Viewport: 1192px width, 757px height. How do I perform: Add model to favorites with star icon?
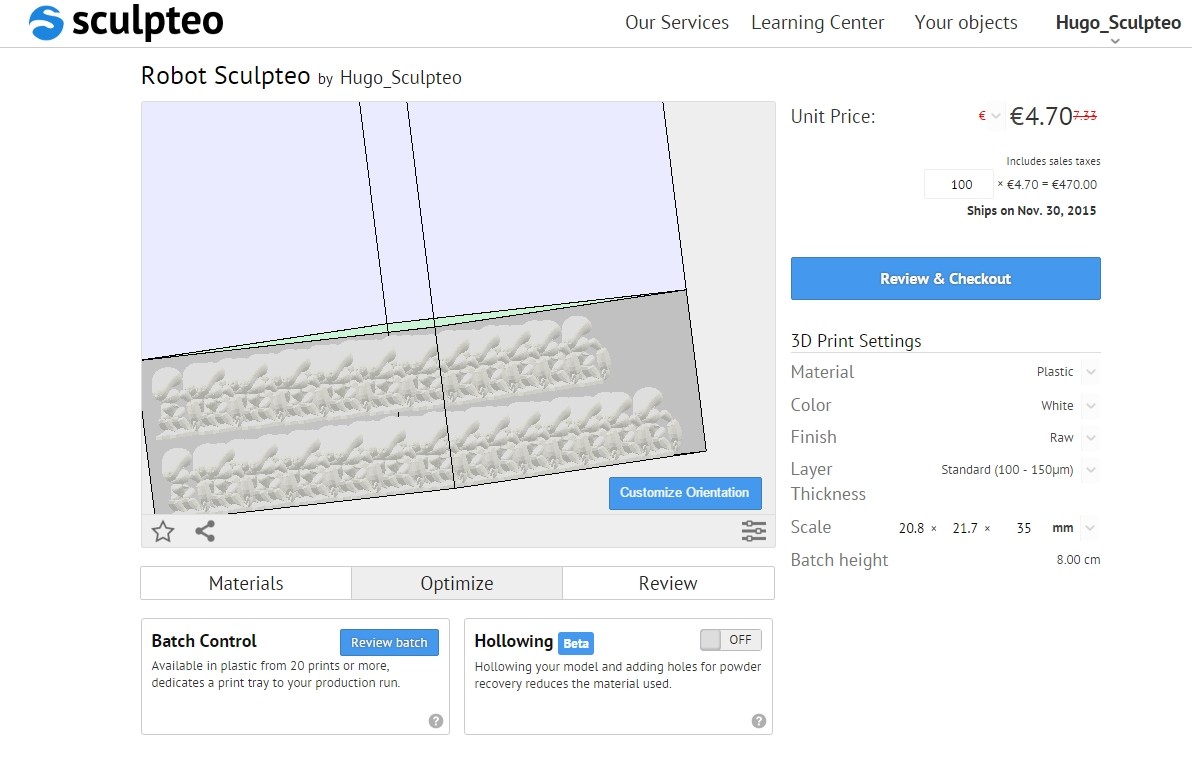coord(163,531)
